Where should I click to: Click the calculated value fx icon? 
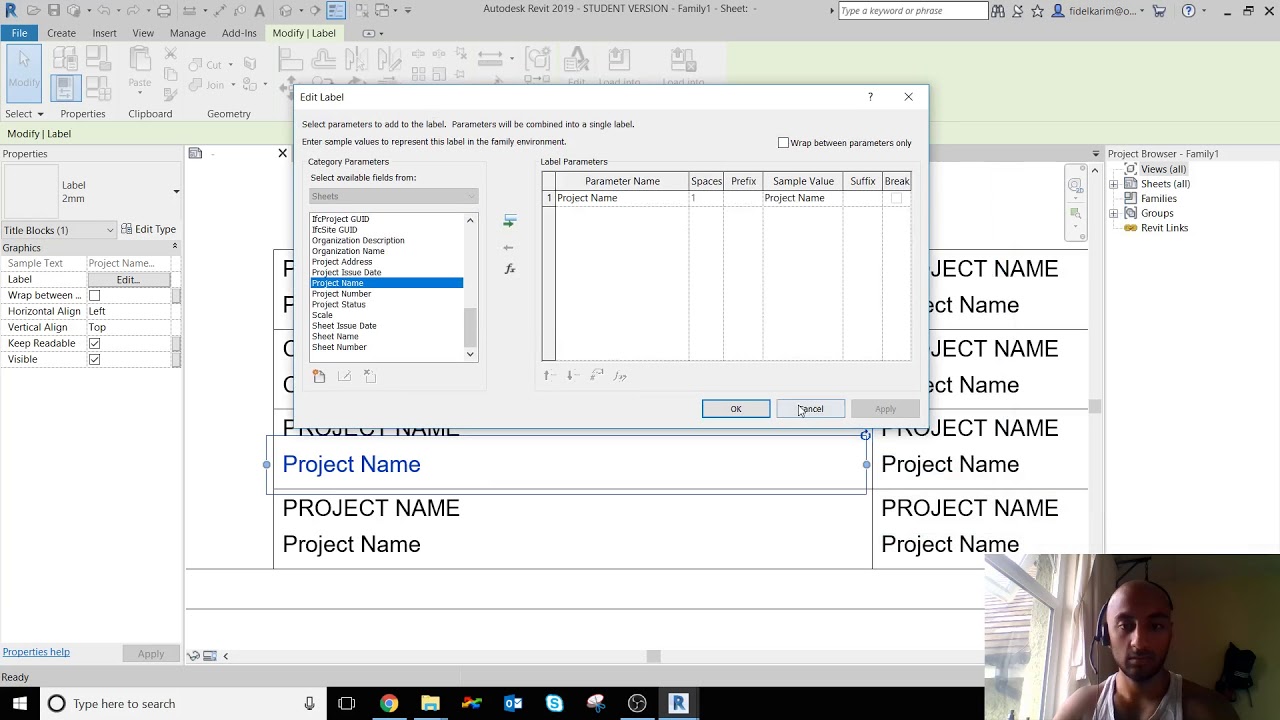pyautogui.click(x=510, y=269)
